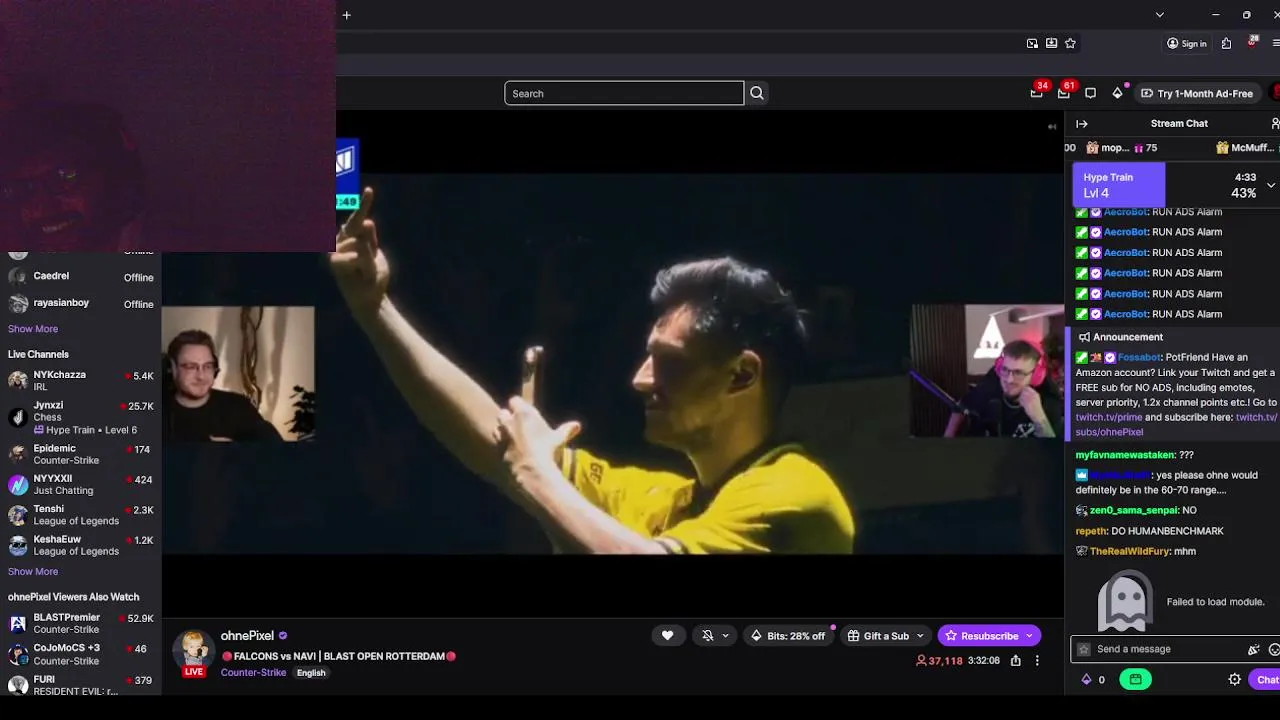Expand live channels with lower Show More

coord(33,572)
